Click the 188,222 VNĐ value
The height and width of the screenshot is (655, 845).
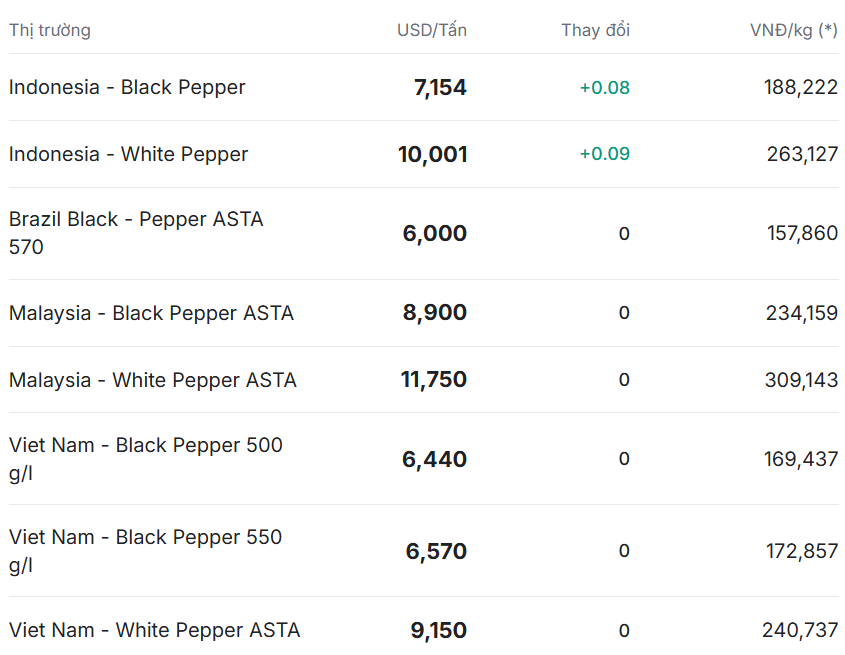click(801, 87)
